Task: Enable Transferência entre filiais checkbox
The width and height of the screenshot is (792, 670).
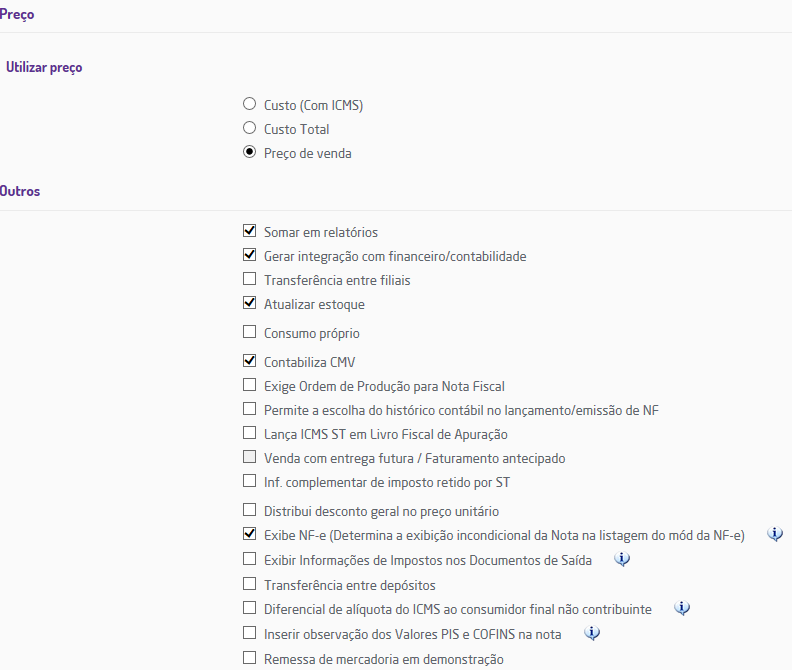Action: 250,280
